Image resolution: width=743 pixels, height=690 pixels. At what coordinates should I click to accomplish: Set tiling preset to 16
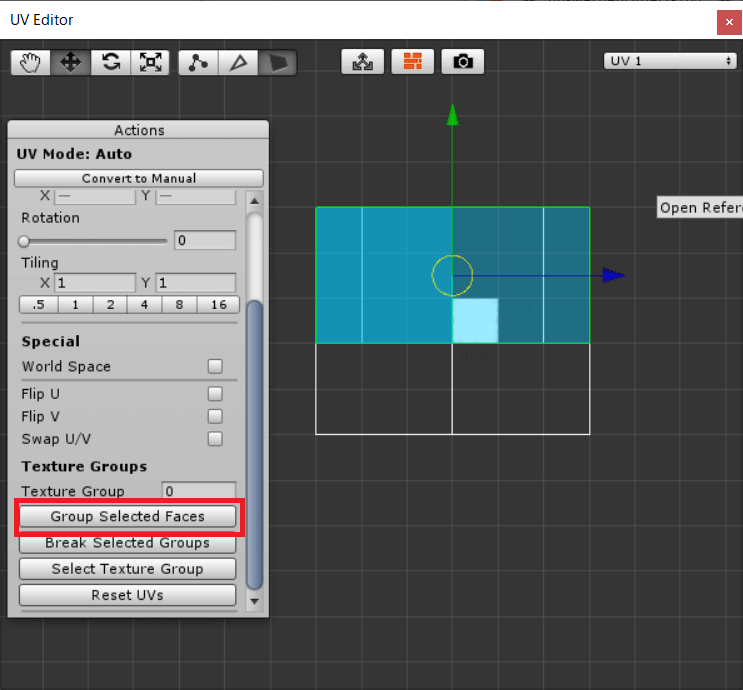click(x=218, y=305)
